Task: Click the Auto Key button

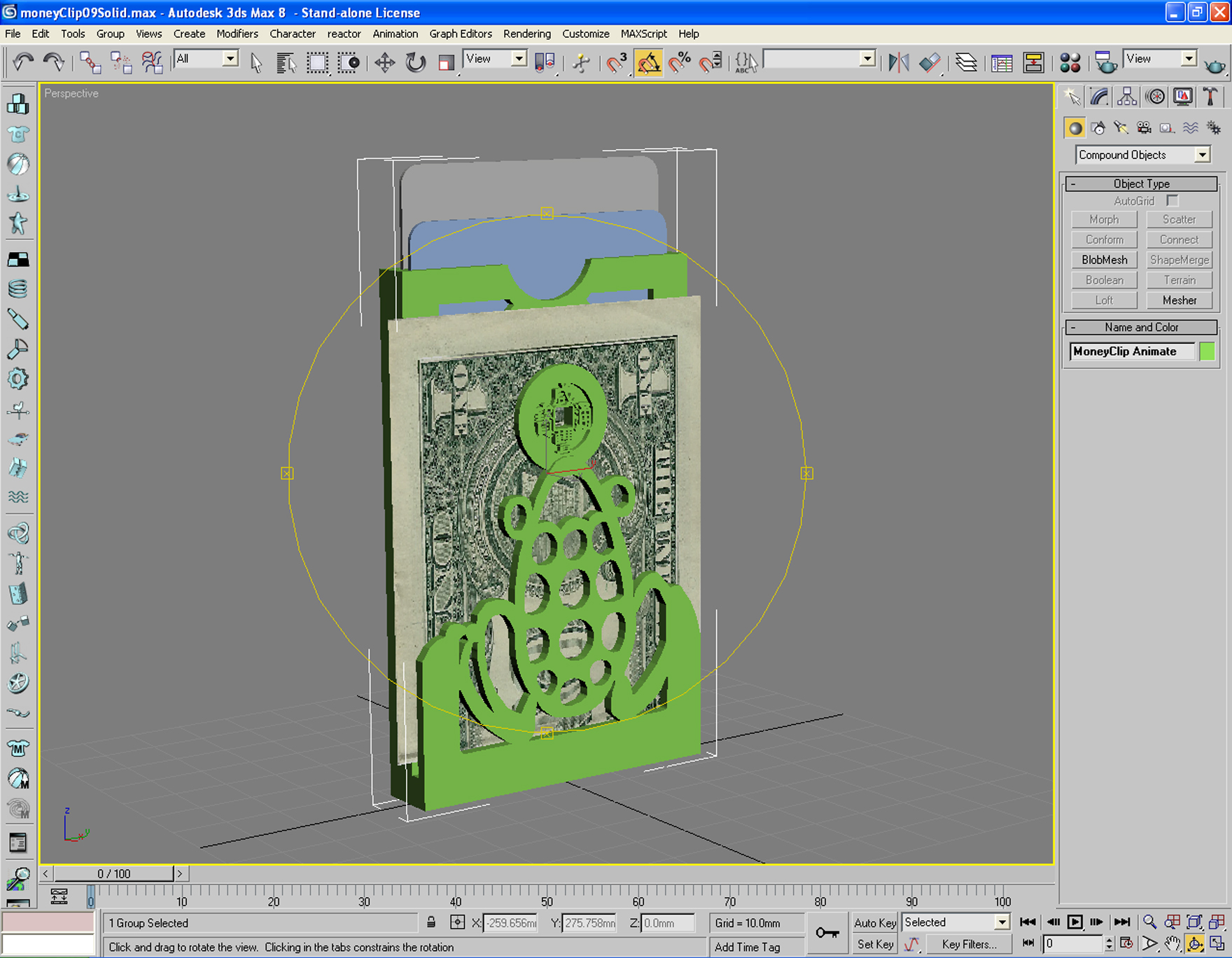Action: (874, 923)
